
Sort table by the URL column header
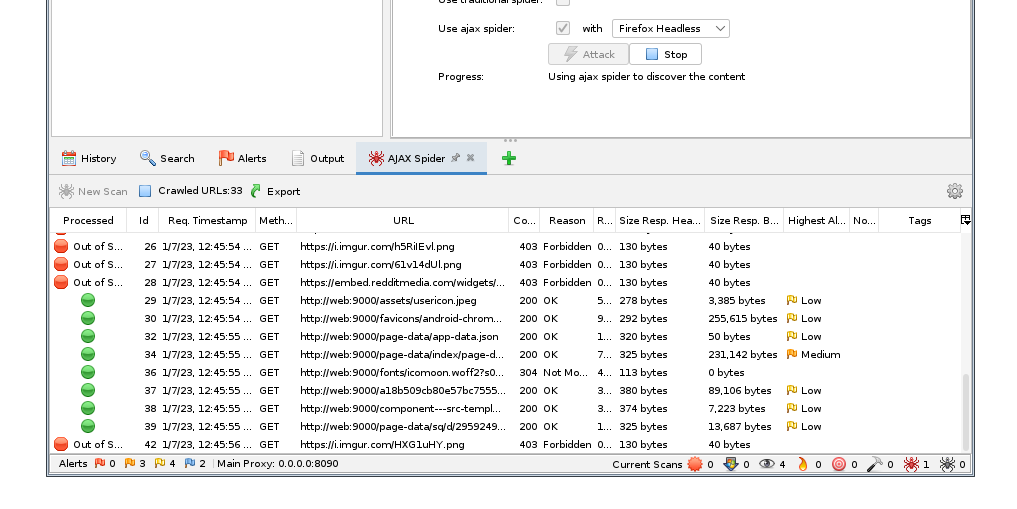click(403, 220)
